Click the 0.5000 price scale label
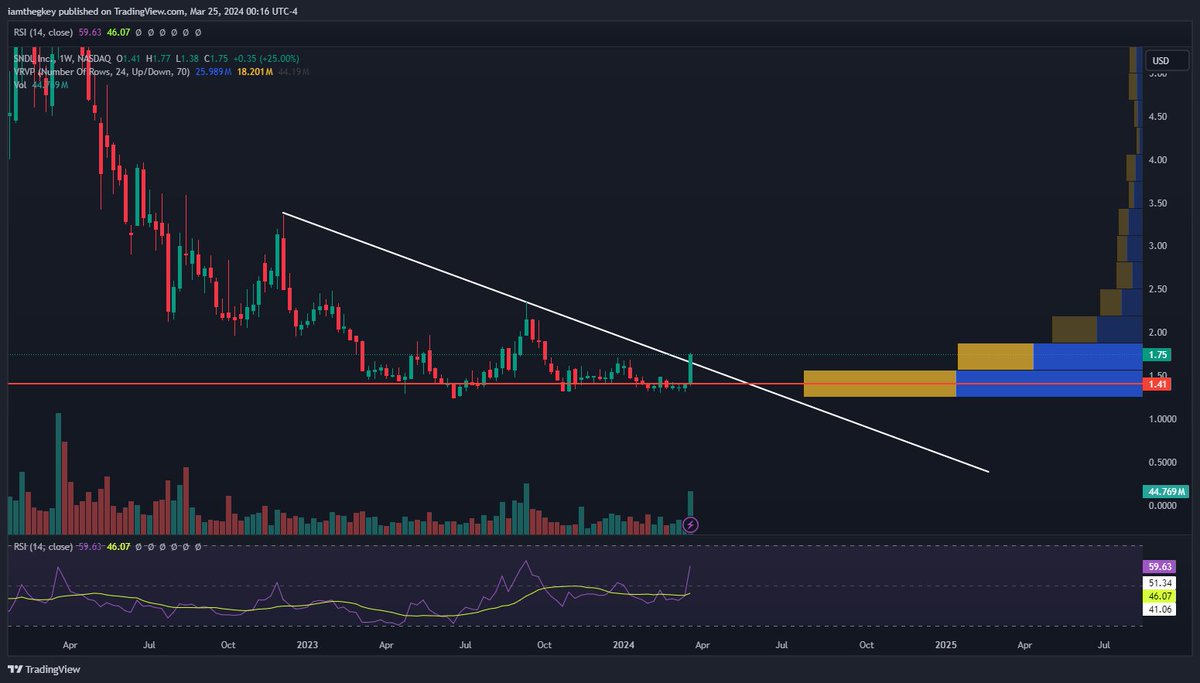The height and width of the screenshot is (683, 1200). [1161, 462]
